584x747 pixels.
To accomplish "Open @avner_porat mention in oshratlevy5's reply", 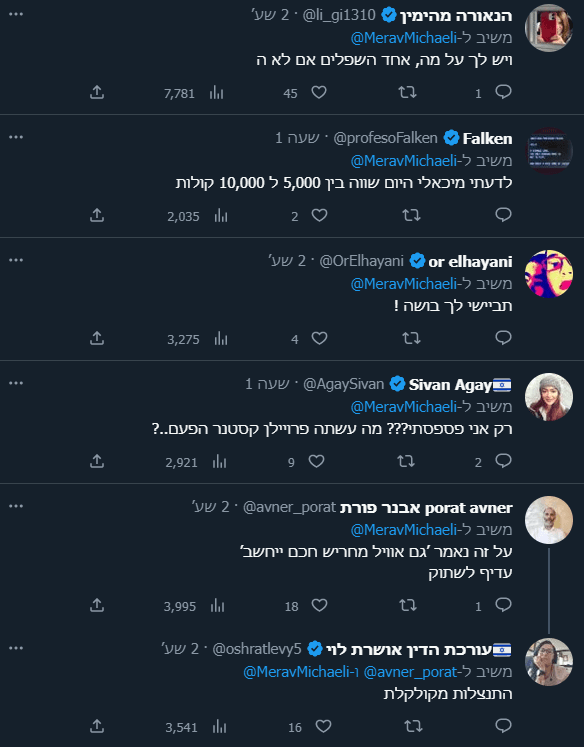I will coord(410,672).
